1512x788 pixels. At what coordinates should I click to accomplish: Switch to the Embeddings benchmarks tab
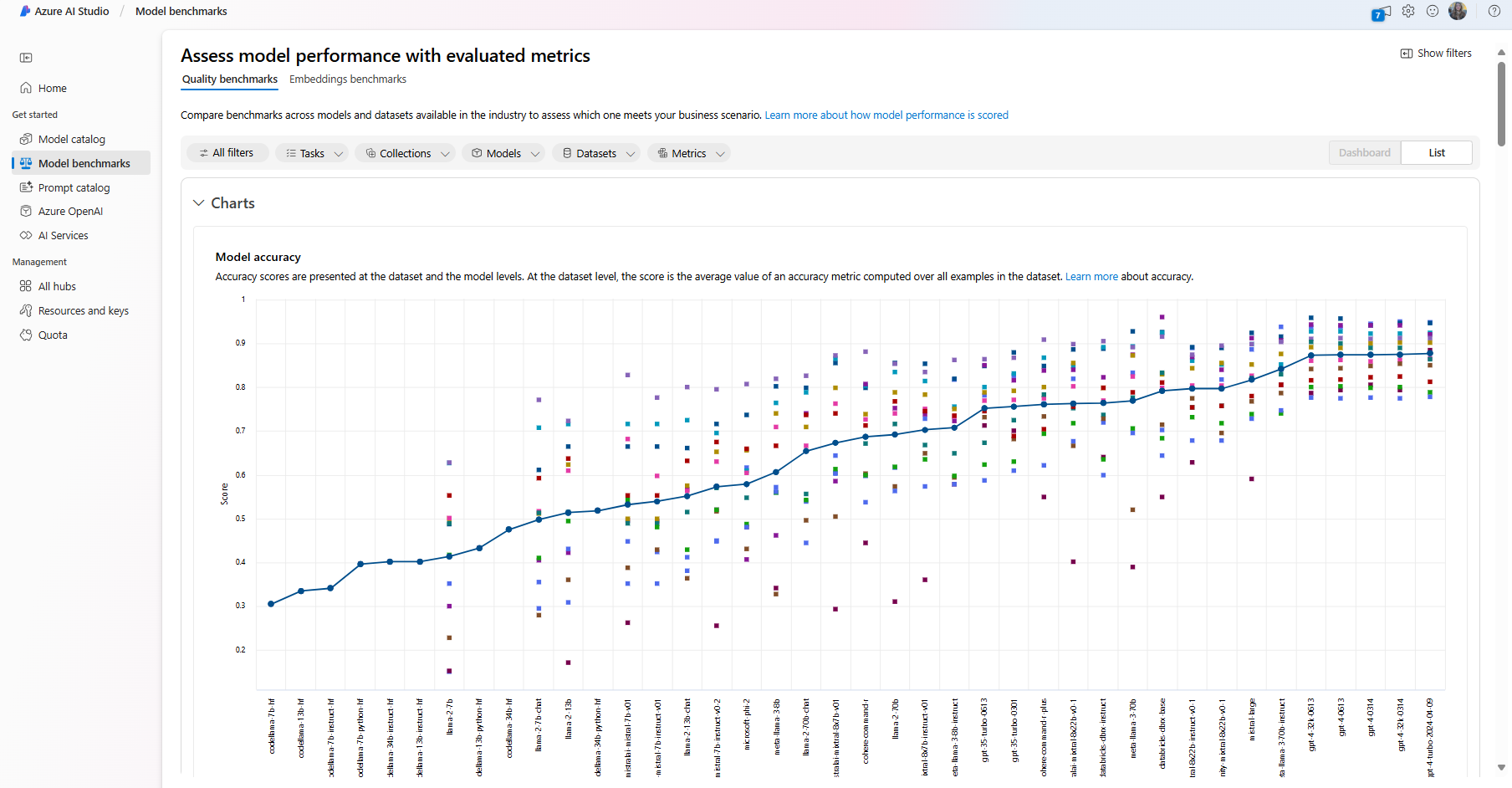point(347,79)
